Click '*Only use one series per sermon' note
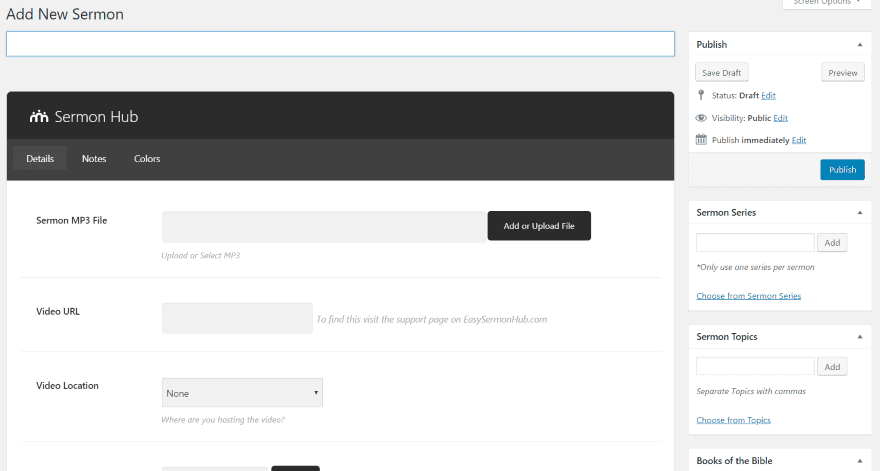The width and height of the screenshot is (880, 471). [755, 267]
